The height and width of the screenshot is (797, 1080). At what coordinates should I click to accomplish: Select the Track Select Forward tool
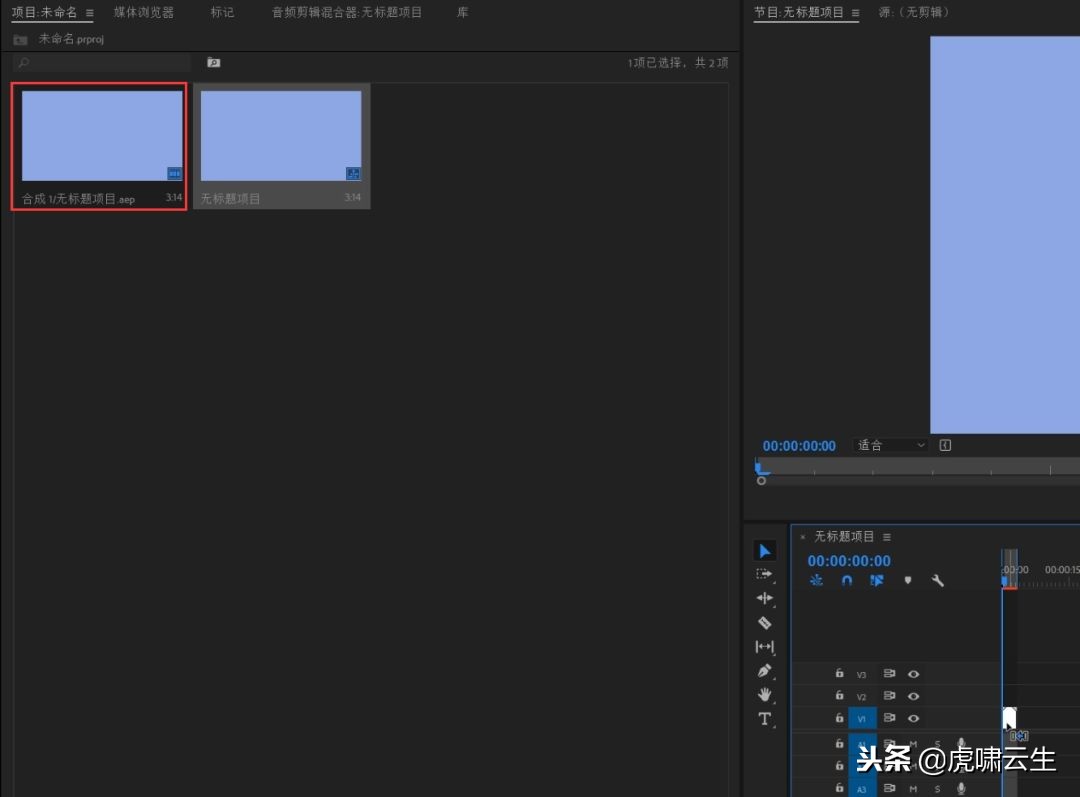tap(765, 574)
